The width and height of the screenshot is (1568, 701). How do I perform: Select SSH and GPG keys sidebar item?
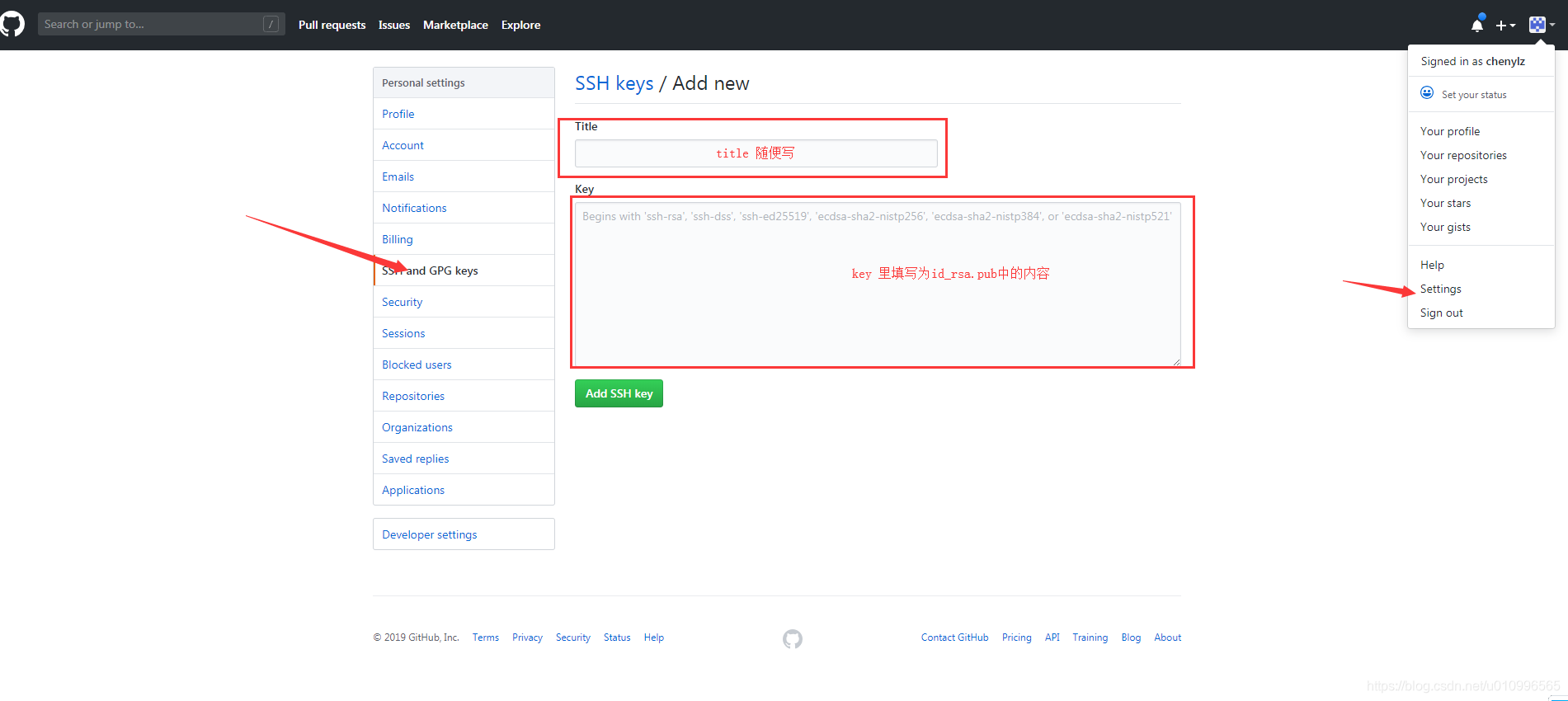[464, 271]
